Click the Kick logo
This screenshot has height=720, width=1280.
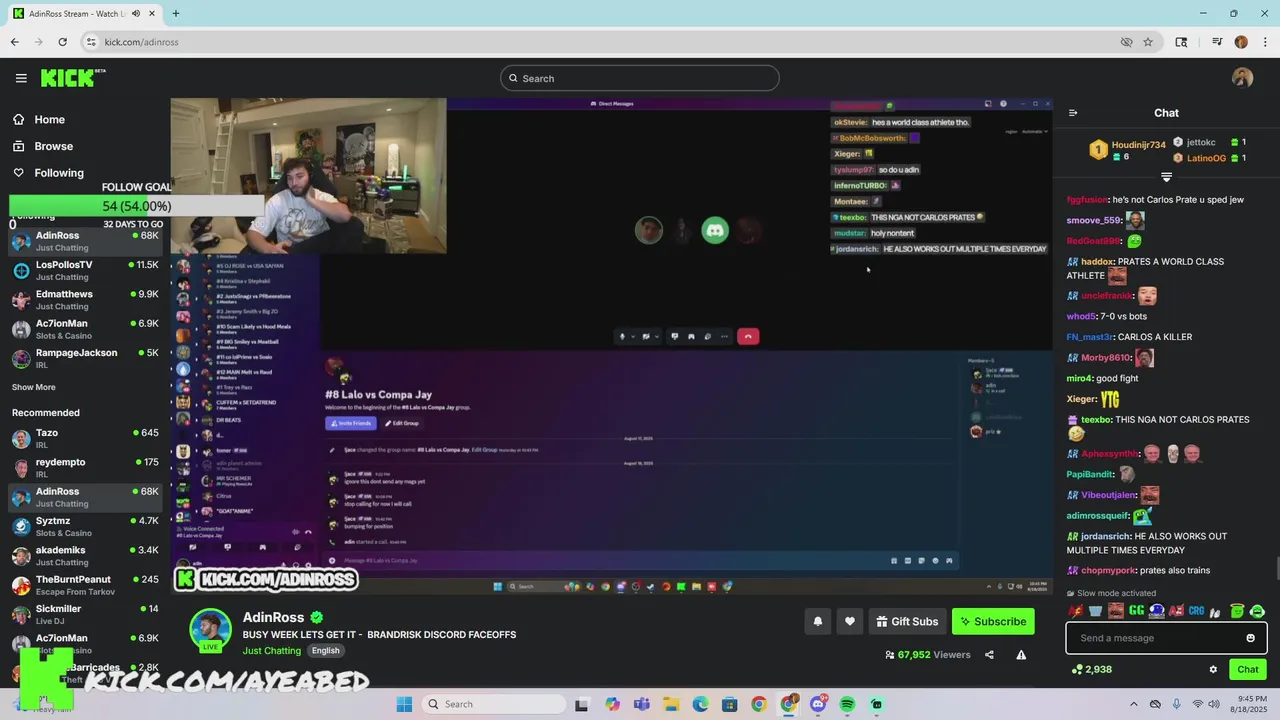[x=73, y=78]
